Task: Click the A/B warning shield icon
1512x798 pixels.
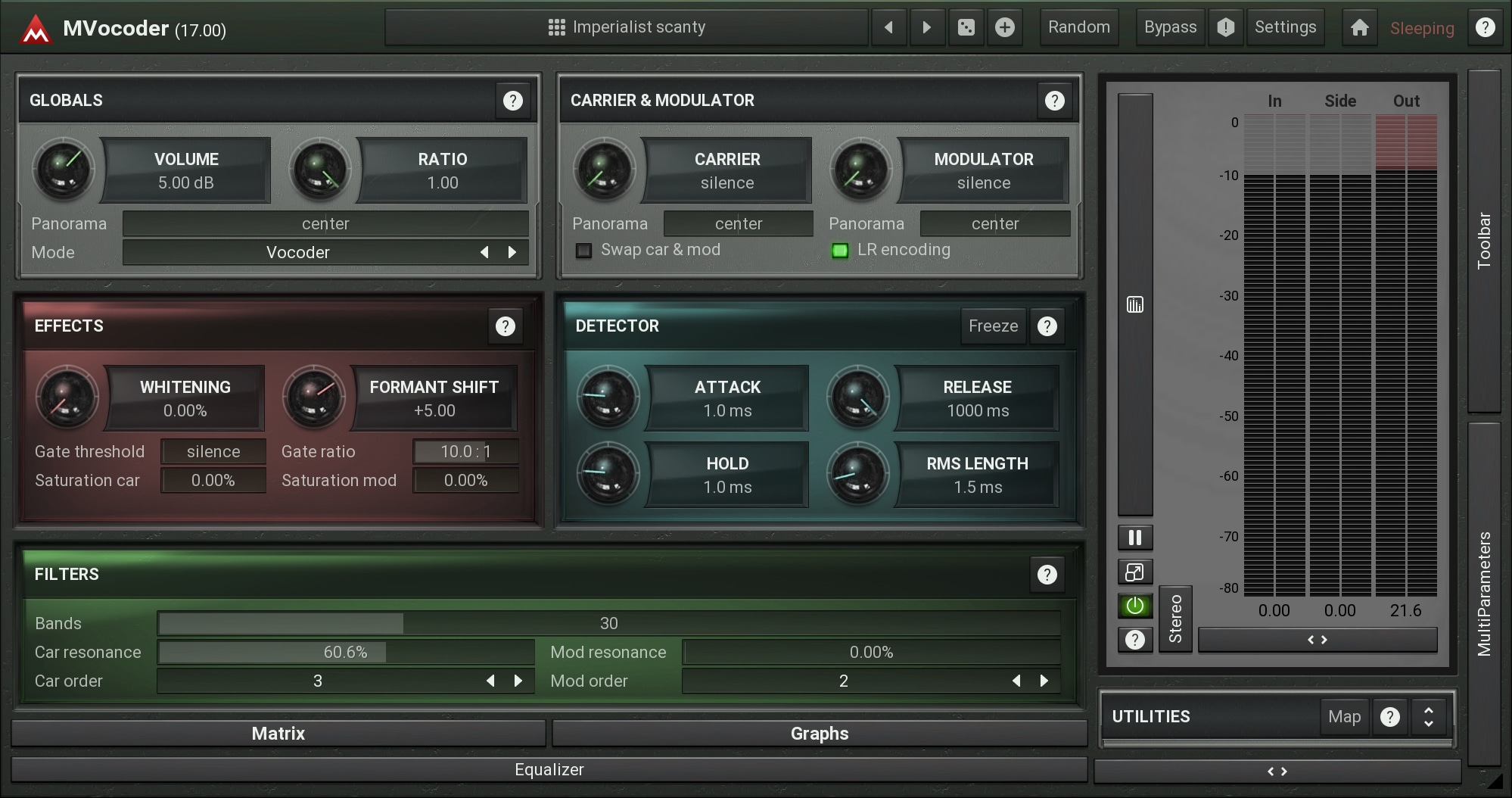Action: tap(1225, 28)
